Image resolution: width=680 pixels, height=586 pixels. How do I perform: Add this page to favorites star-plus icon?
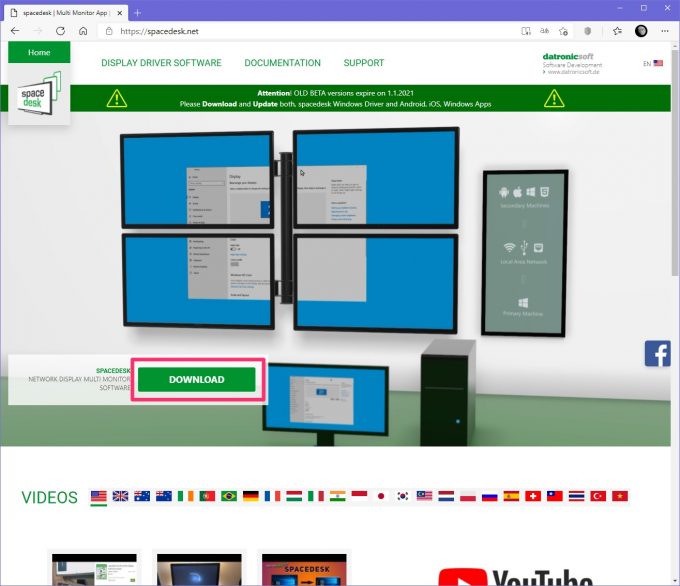click(563, 31)
